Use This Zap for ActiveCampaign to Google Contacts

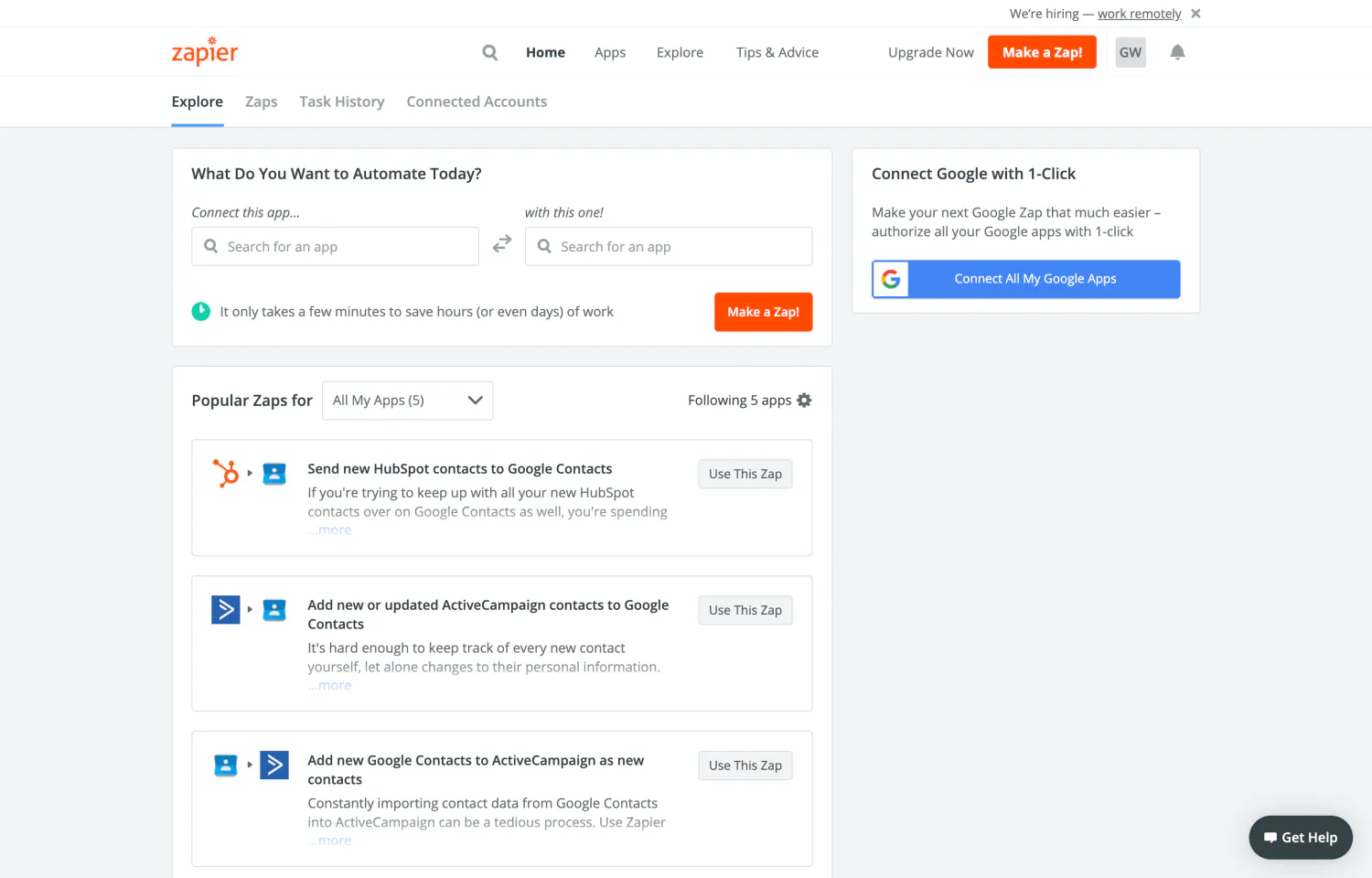[745, 610]
